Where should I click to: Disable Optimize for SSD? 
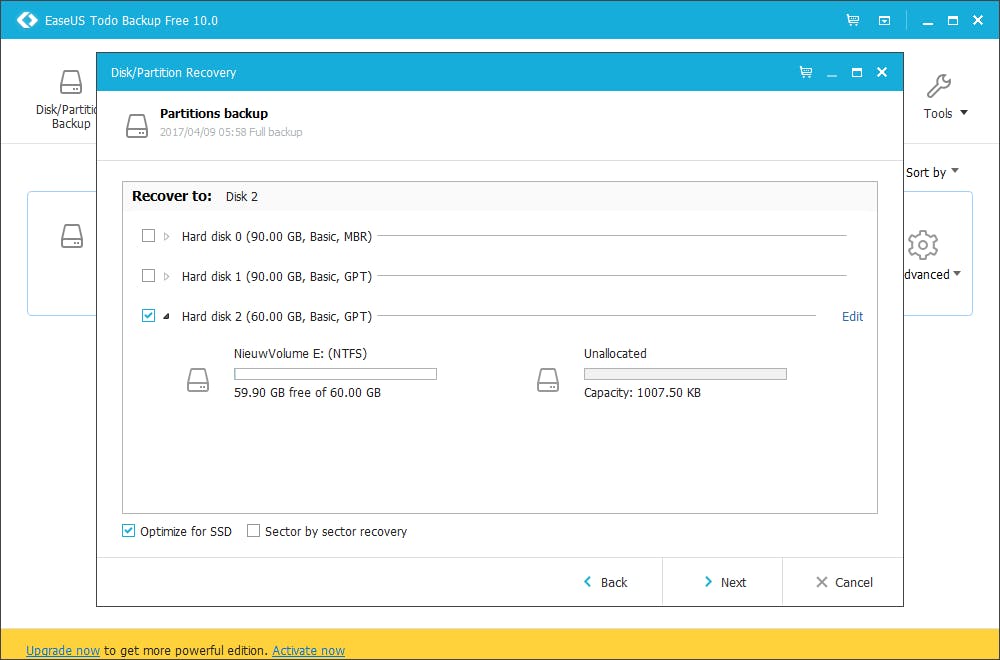coord(128,531)
